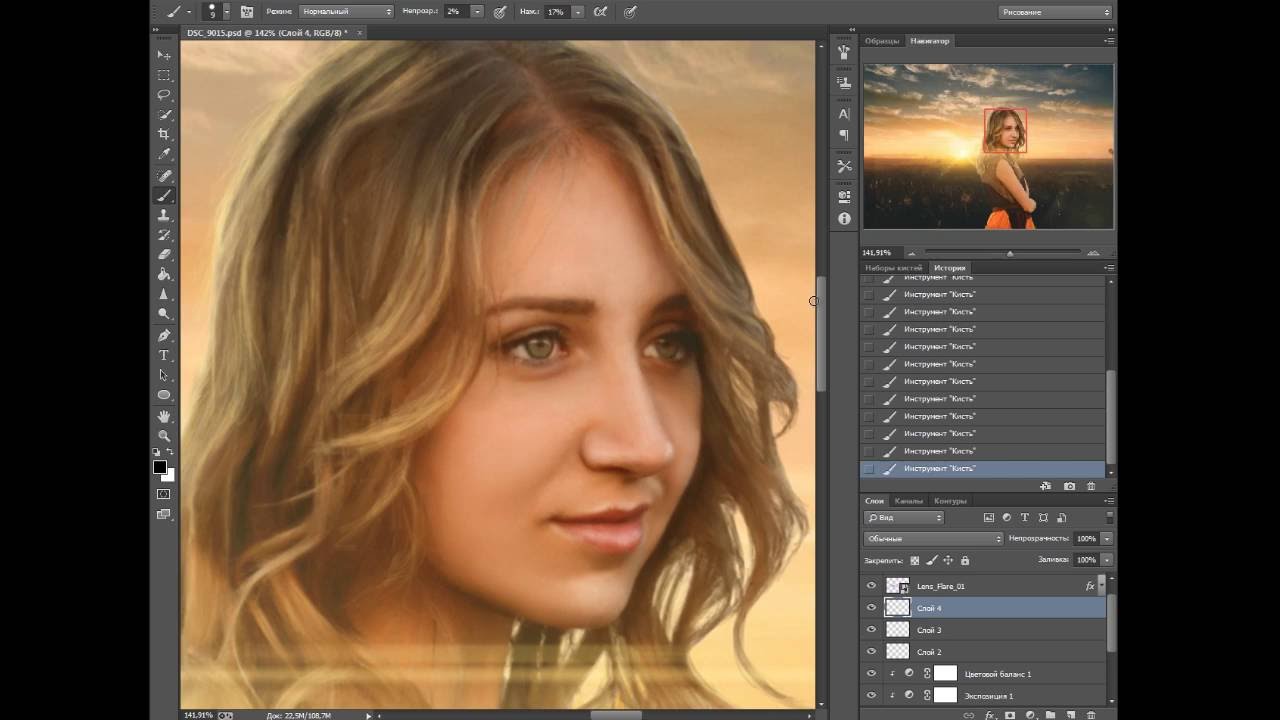Viewport: 1280px width, 720px height.
Task: Select the Lasso tool
Action: (x=164, y=95)
